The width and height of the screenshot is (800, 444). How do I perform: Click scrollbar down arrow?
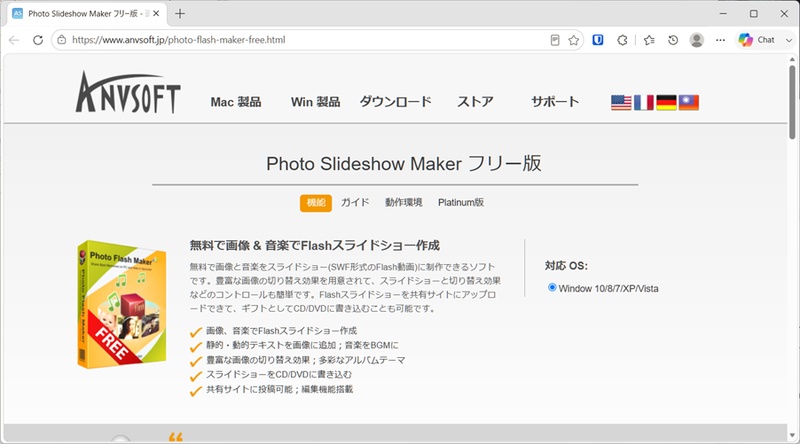[792, 435]
